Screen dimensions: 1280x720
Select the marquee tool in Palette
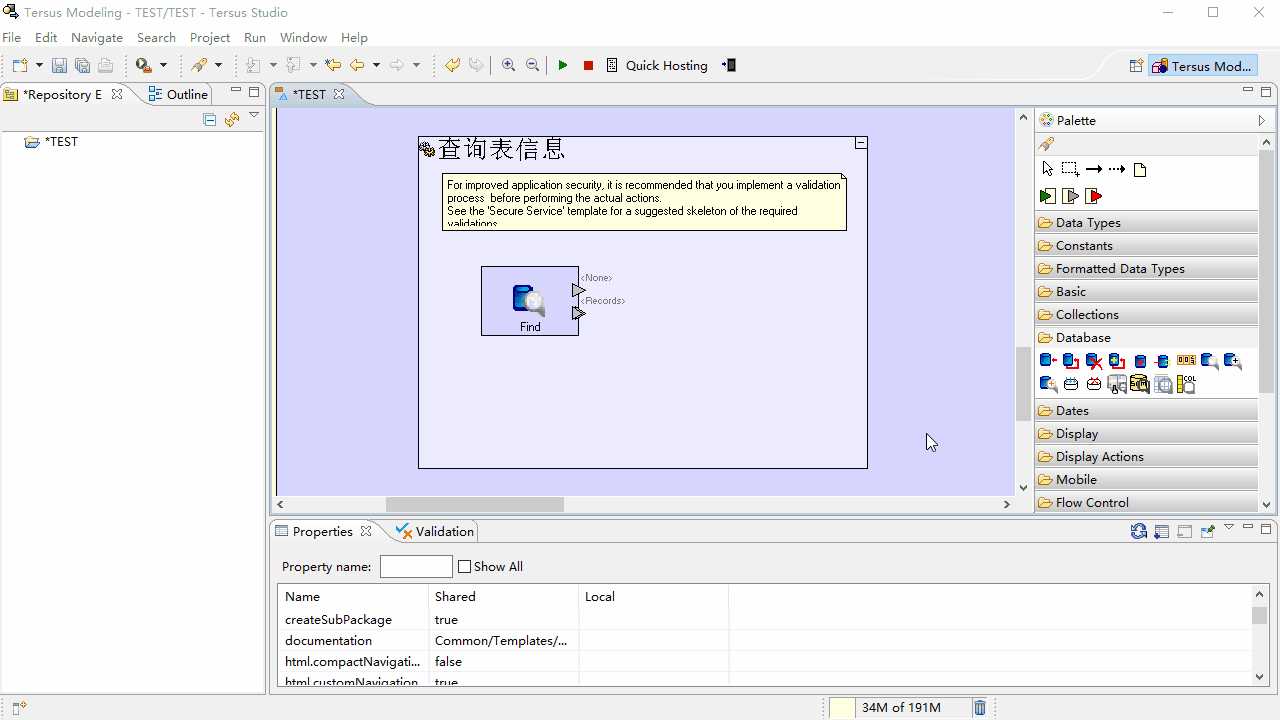tap(1070, 169)
